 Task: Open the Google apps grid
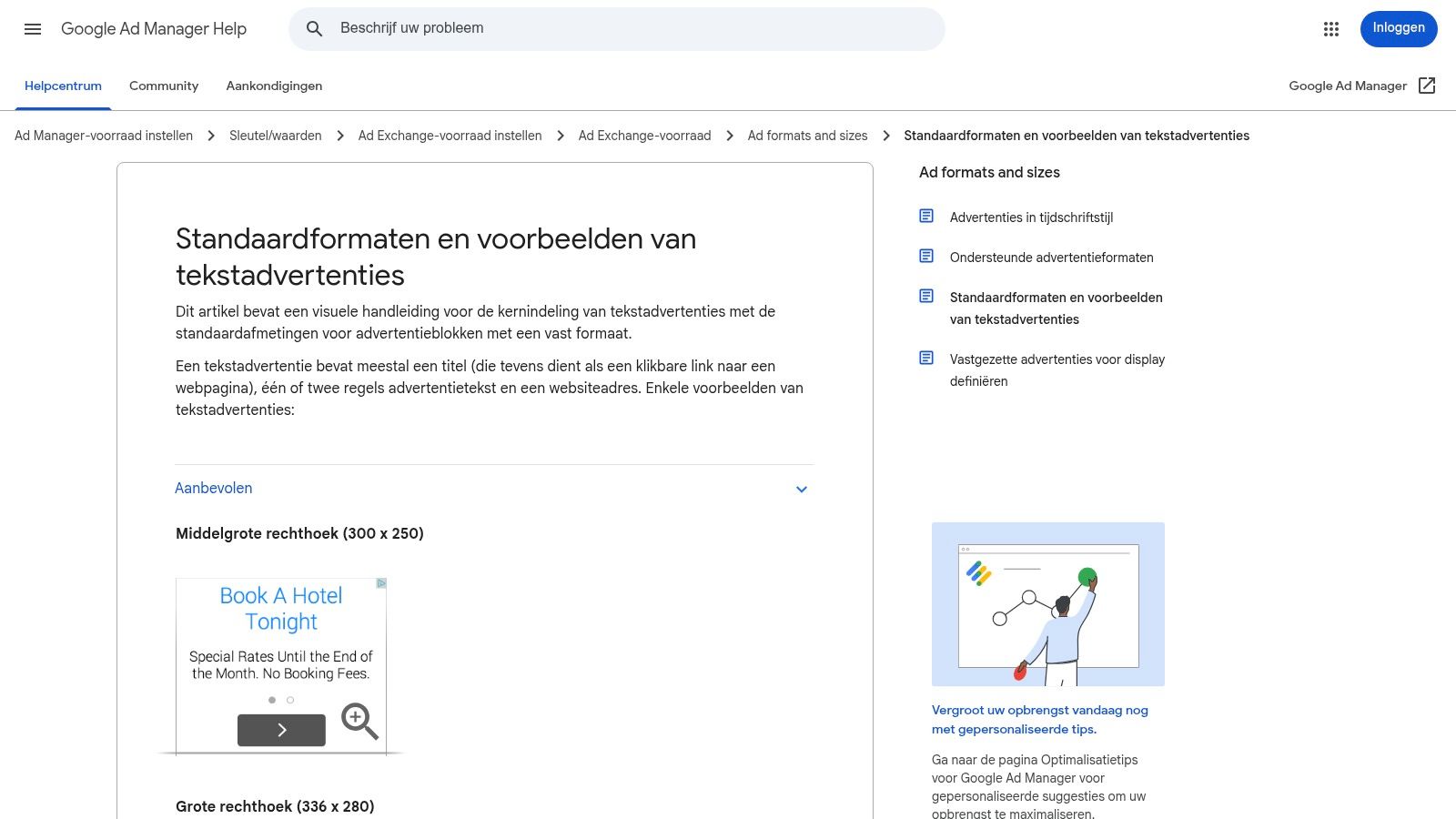click(1331, 29)
